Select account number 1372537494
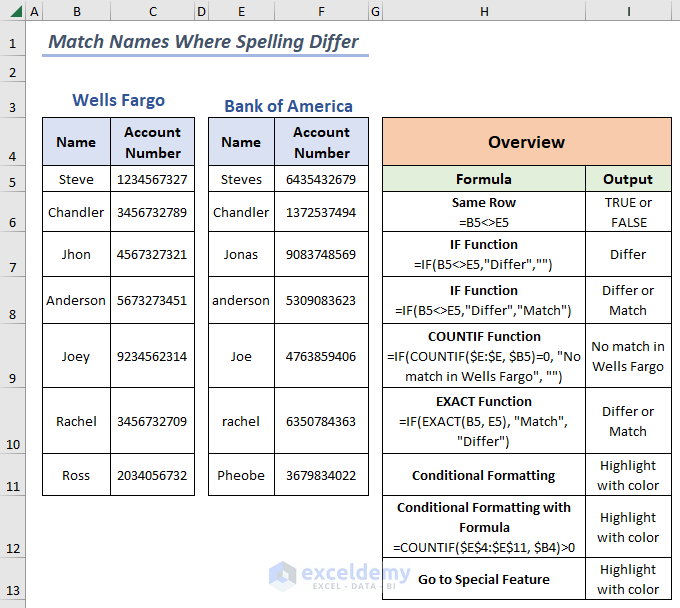Screen dimensions: 680x608 [x=321, y=212]
